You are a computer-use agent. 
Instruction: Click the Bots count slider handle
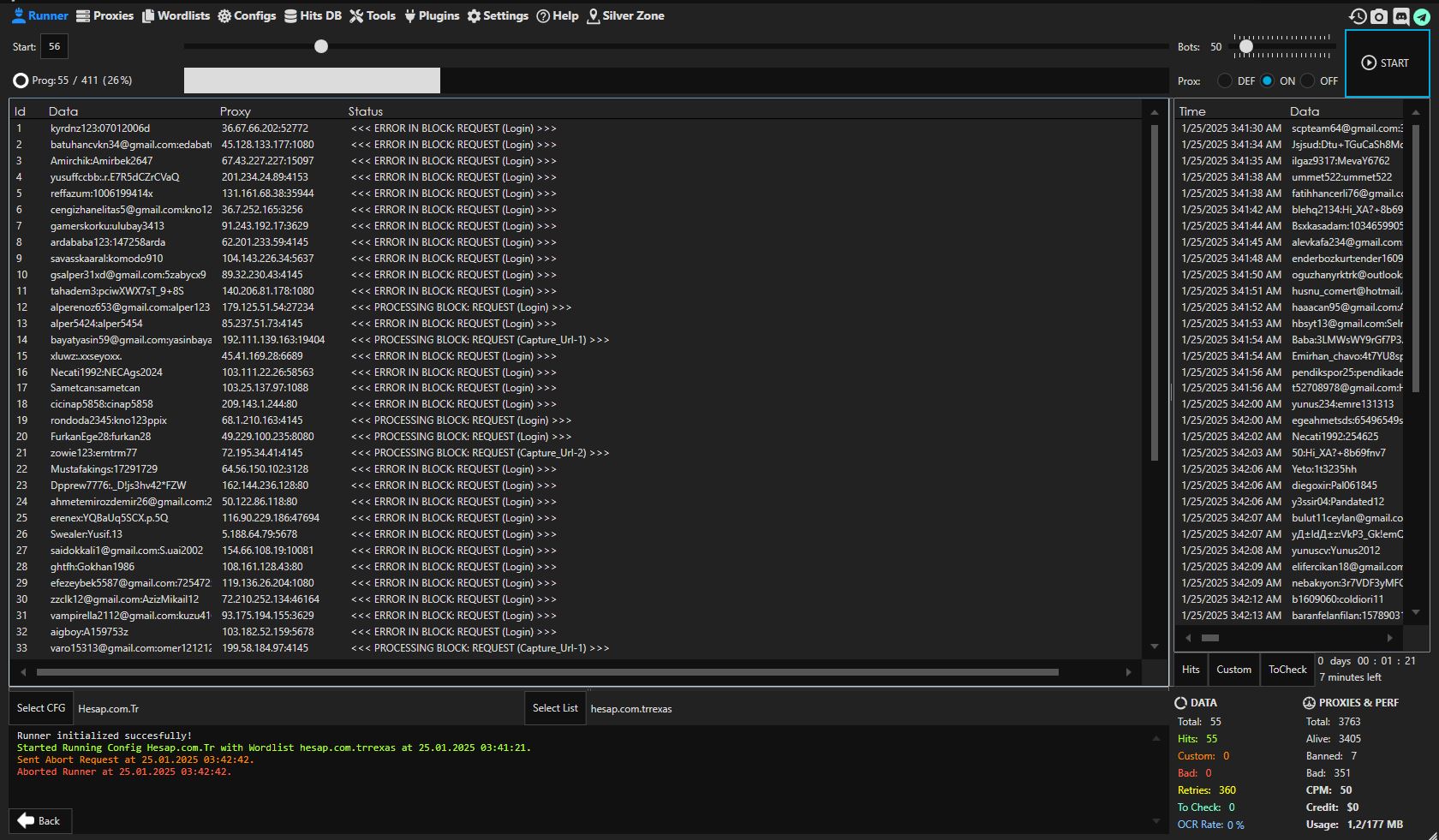[1246, 46]
